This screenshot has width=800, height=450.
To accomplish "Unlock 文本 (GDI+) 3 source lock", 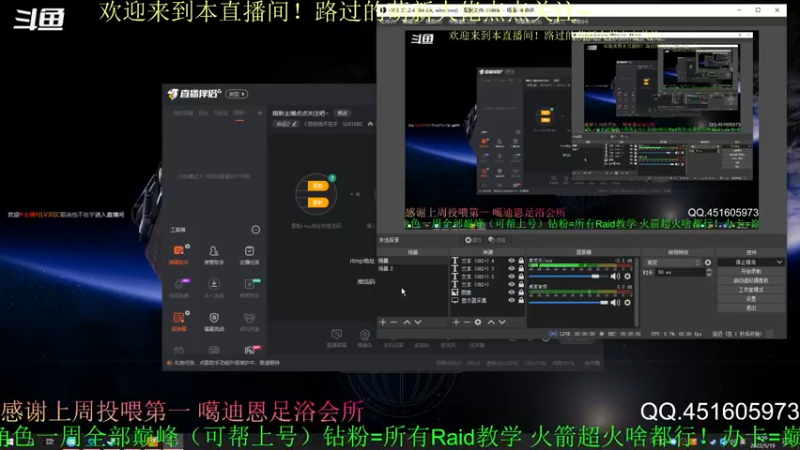I will [x=521, y=268].
